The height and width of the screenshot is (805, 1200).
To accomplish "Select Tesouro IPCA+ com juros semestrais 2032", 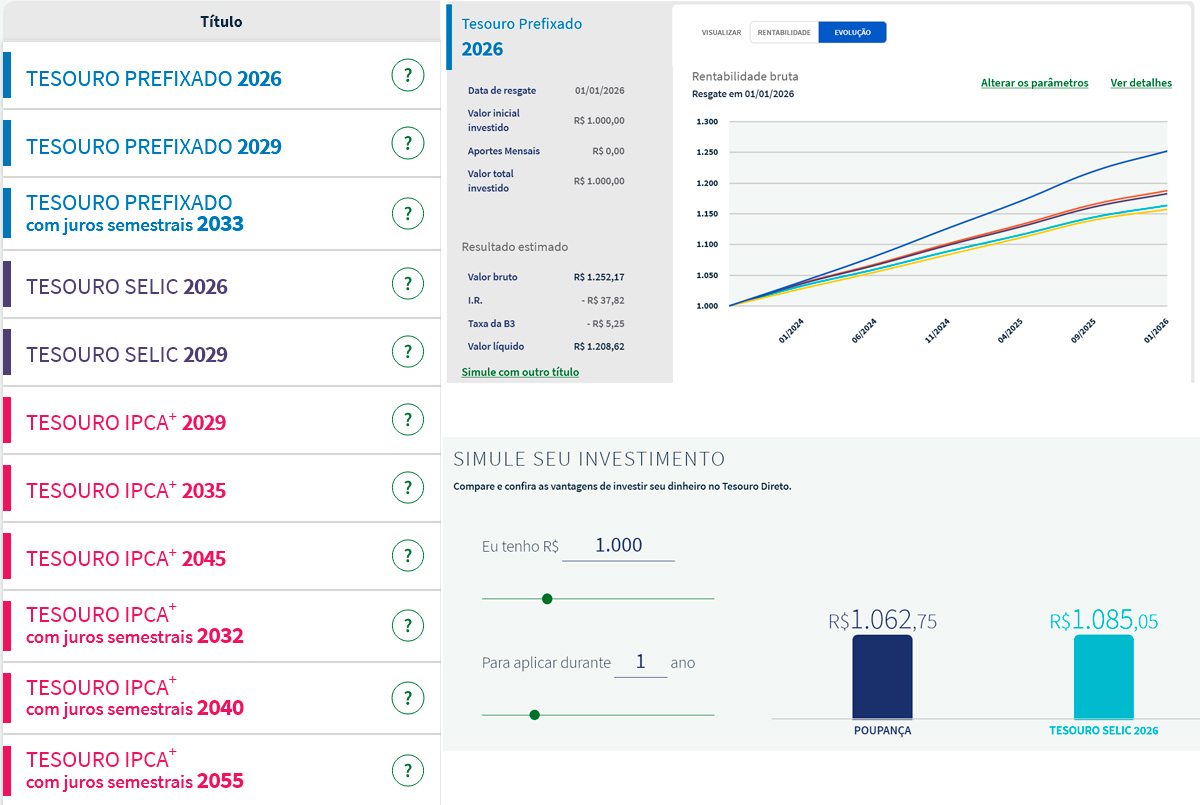I will tap(135, 625).
